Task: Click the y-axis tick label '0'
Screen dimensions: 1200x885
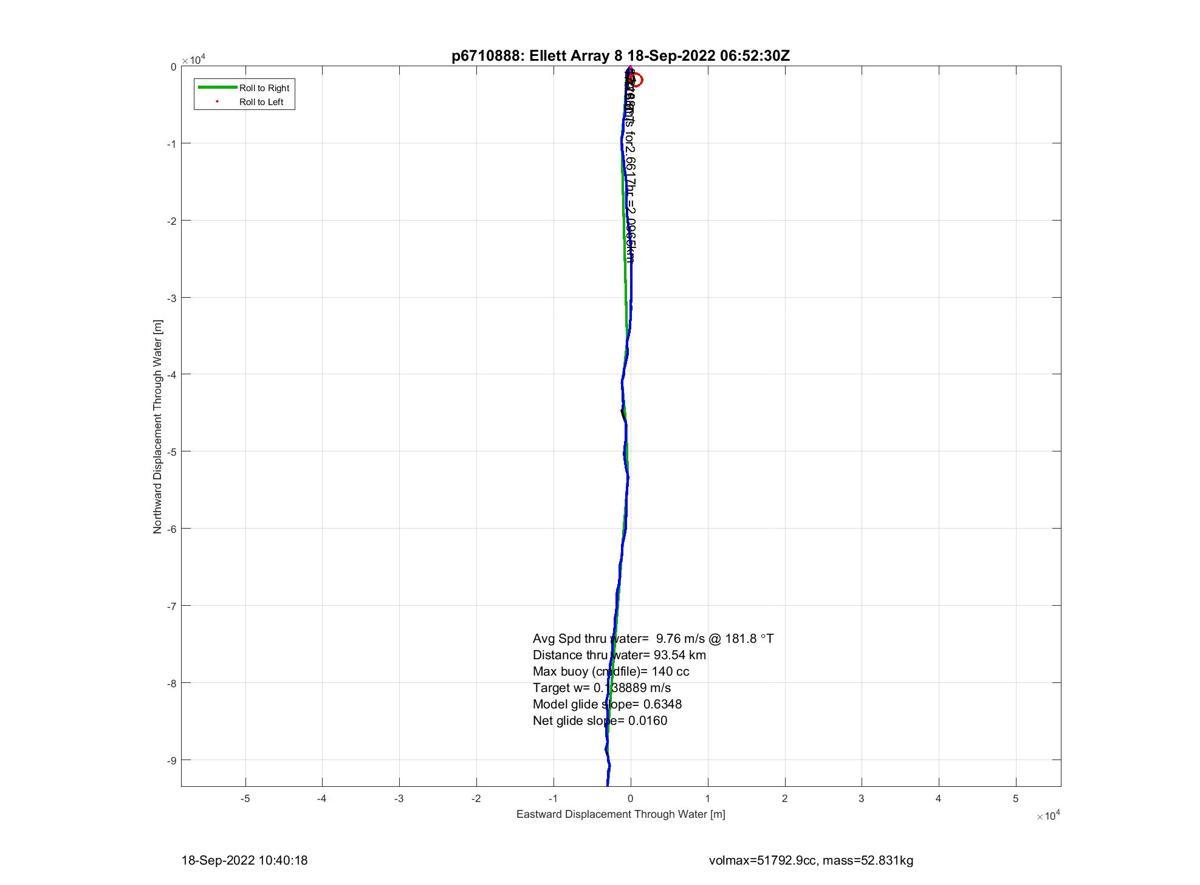Action: [x=174, y=67]
